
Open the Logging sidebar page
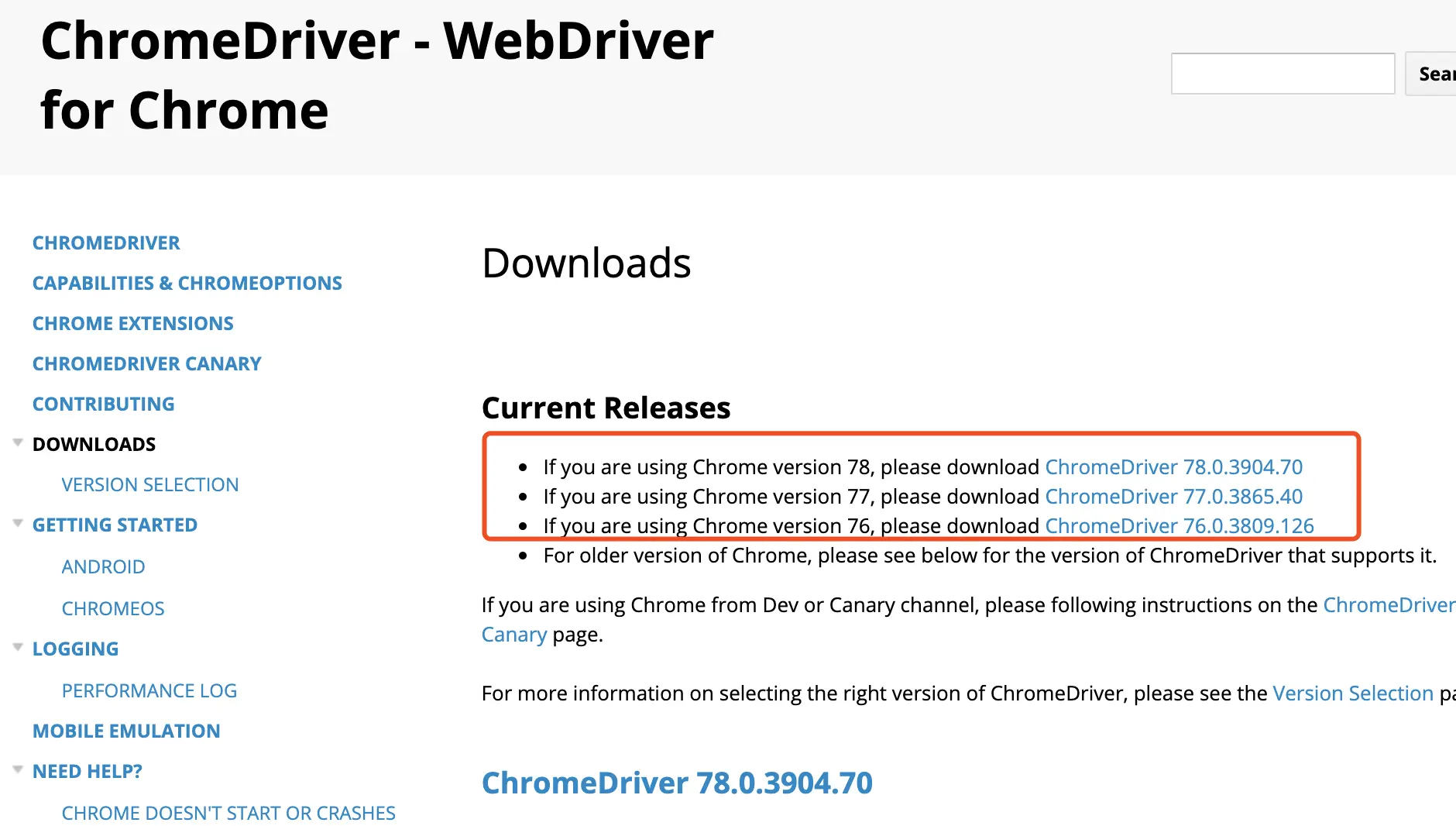coord(76,649)
